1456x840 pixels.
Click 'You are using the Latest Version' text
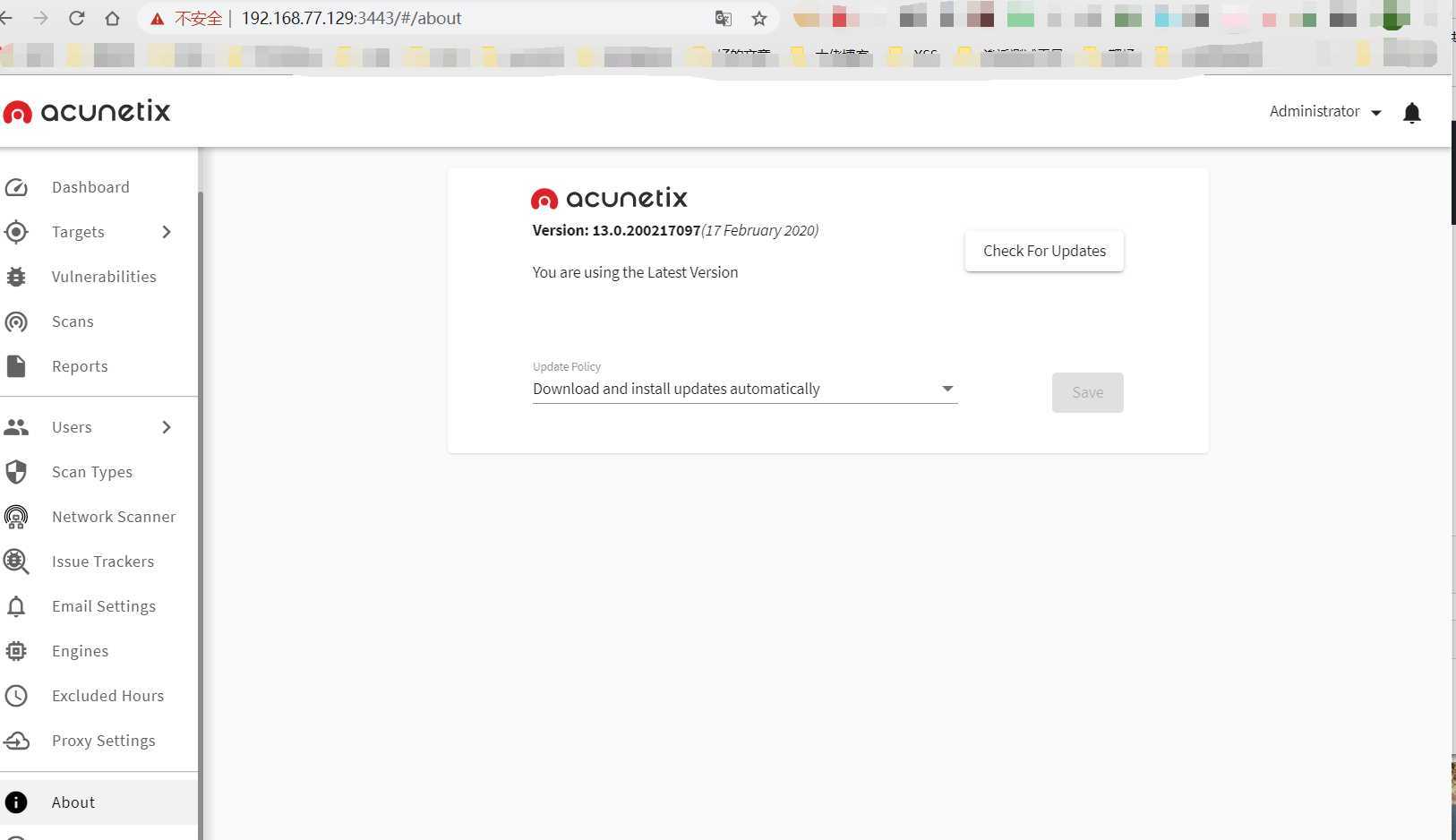click(635, 272)
